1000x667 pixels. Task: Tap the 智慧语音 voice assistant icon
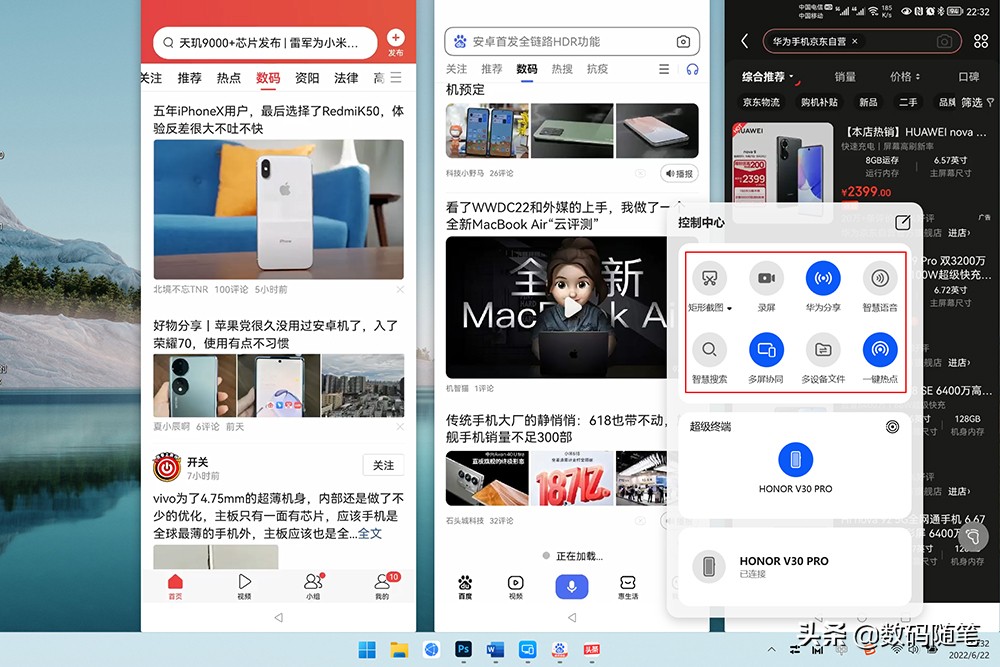pyautogui.click(x=879, y=280)
